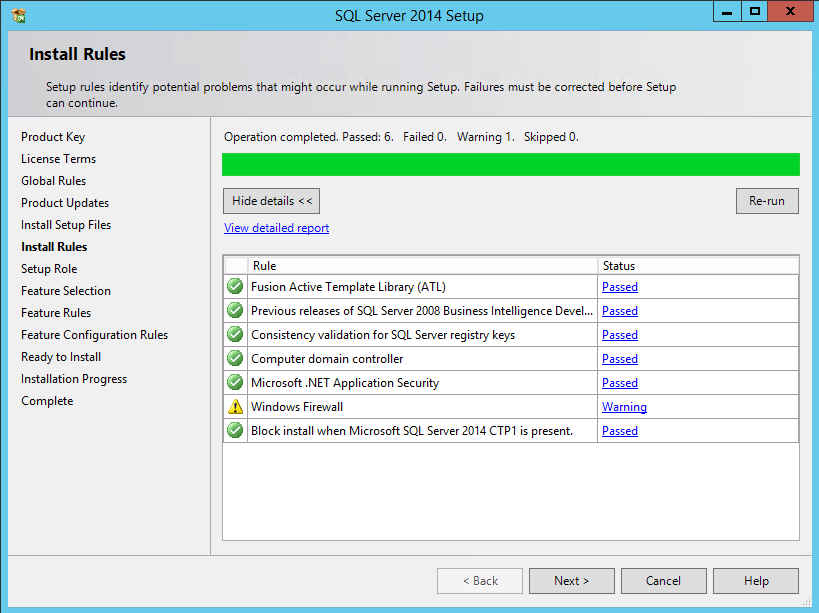
Task: Select the Setup Role step
Action: pyautogui.click(x=49, y=269)
